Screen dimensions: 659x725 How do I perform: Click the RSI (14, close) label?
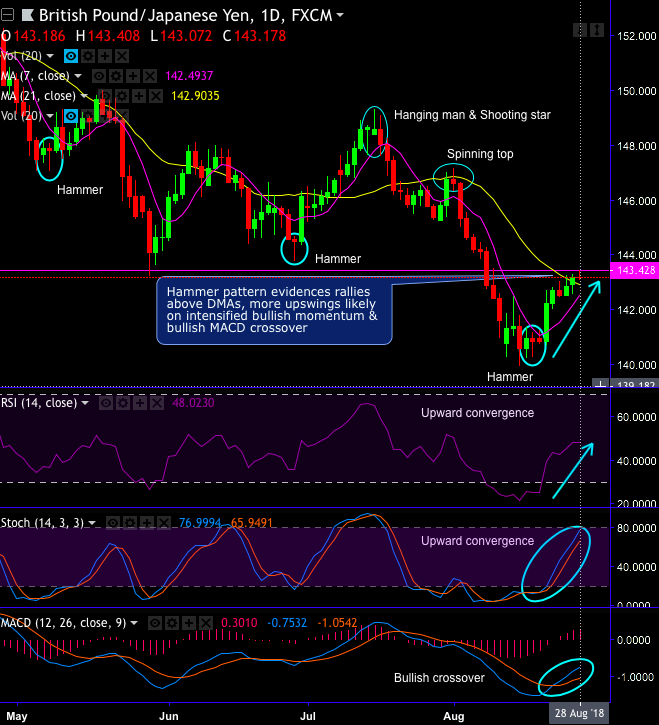[x=39, y=403]
